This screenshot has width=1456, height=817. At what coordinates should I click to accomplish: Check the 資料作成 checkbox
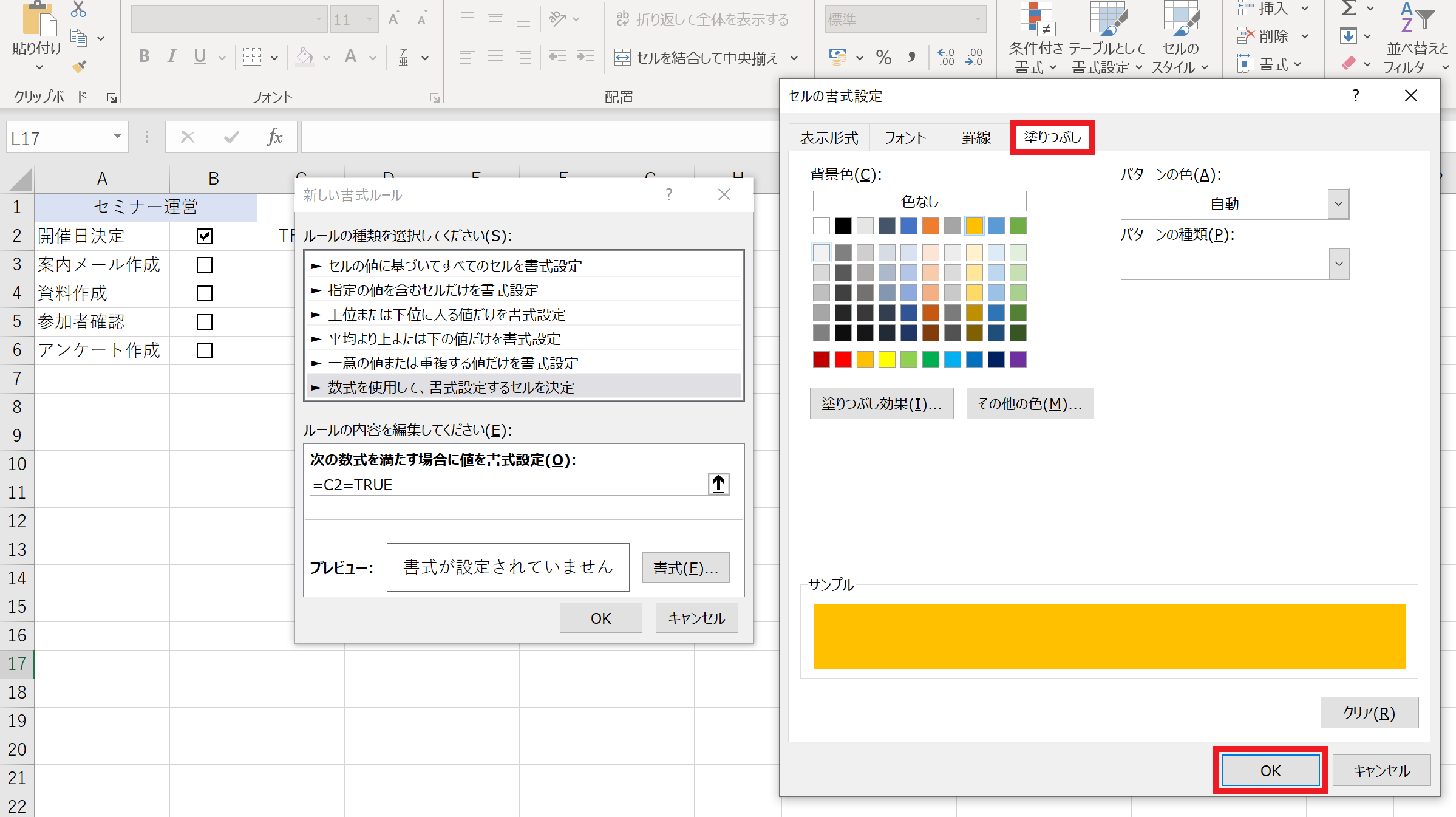(205, 293)
